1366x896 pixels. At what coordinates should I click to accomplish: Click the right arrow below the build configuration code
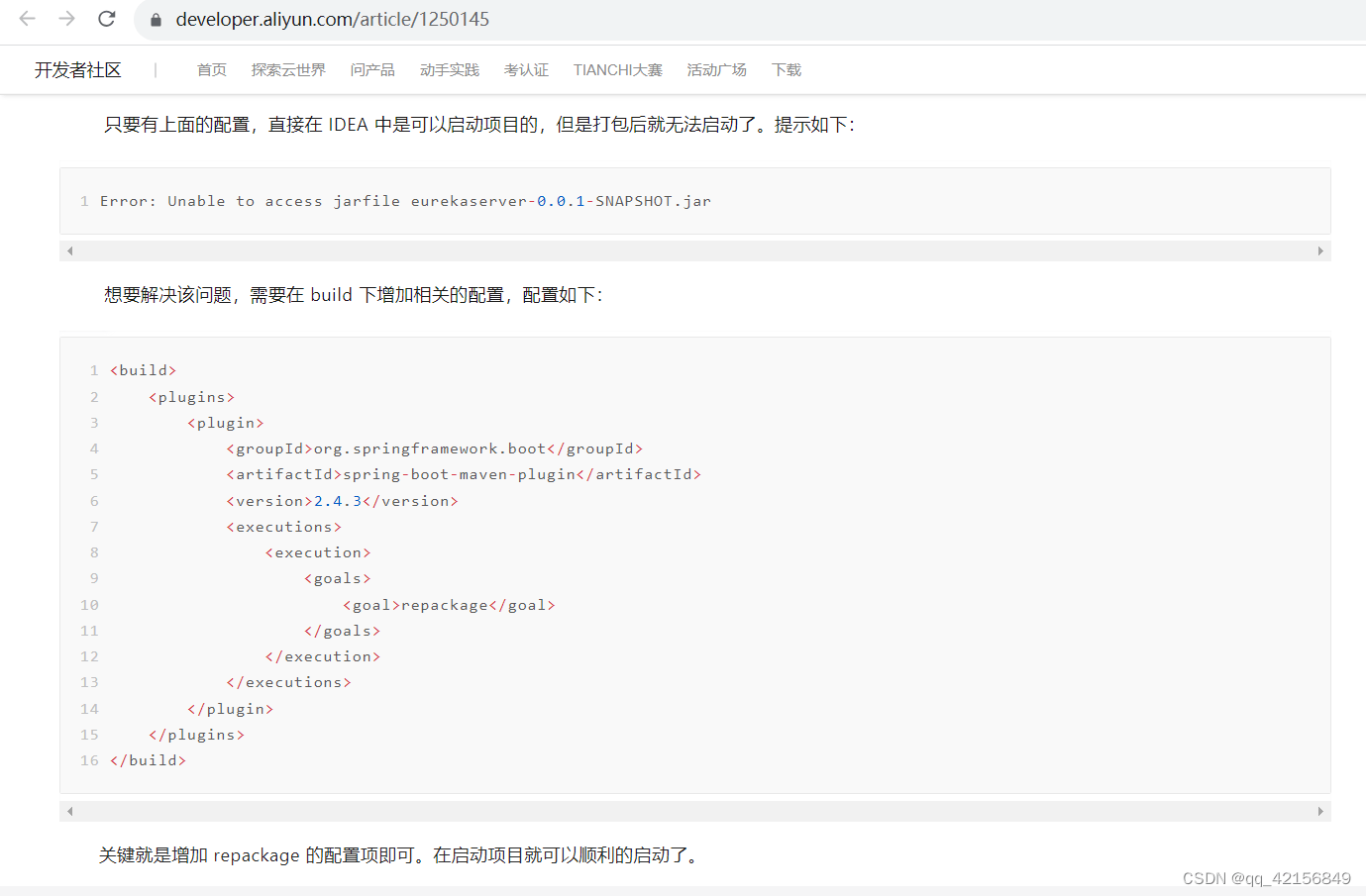1321,811
